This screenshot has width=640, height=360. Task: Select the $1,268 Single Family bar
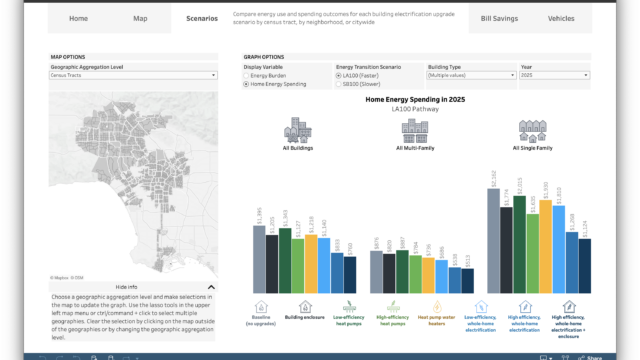point(572,262)
